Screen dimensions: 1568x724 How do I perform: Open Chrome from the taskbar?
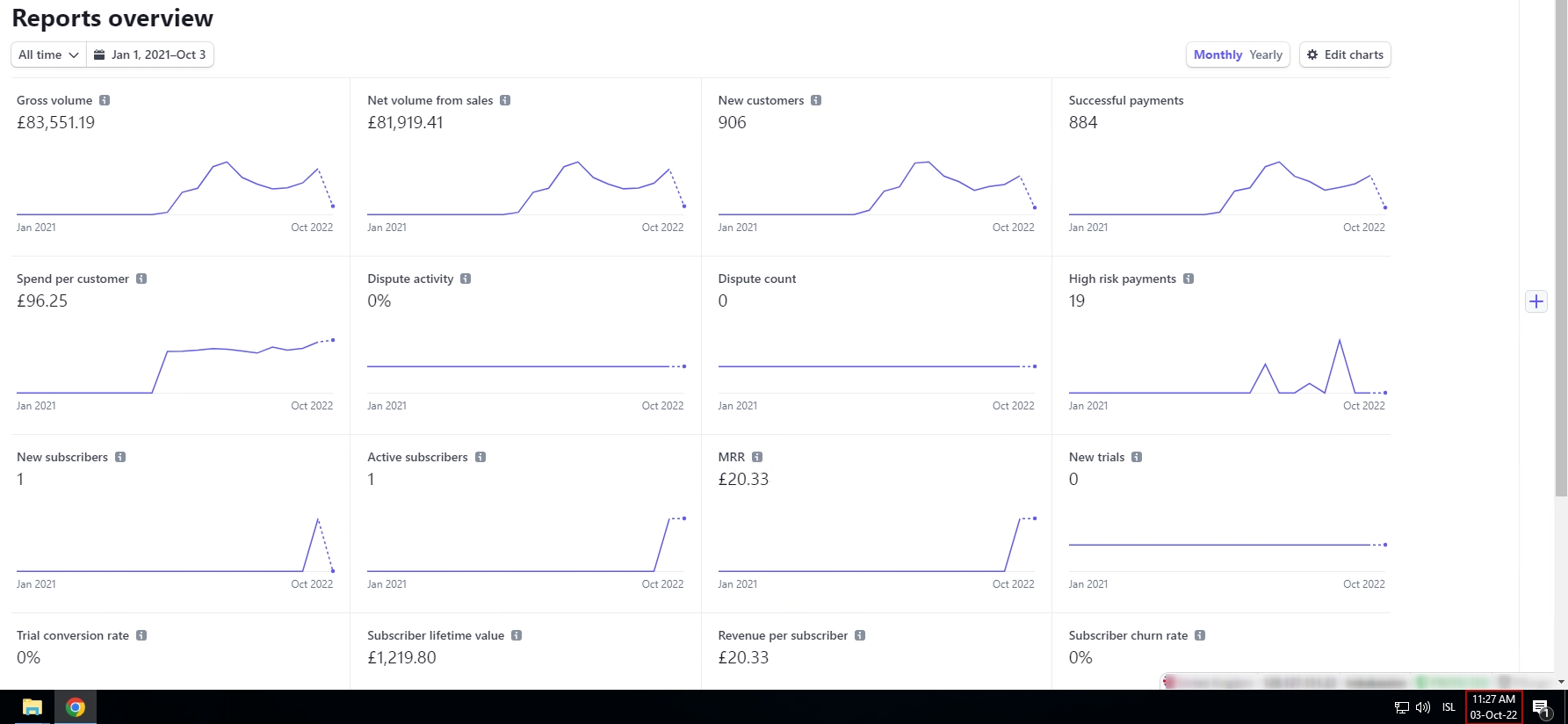pyautogui.click(x=76, y=707)
